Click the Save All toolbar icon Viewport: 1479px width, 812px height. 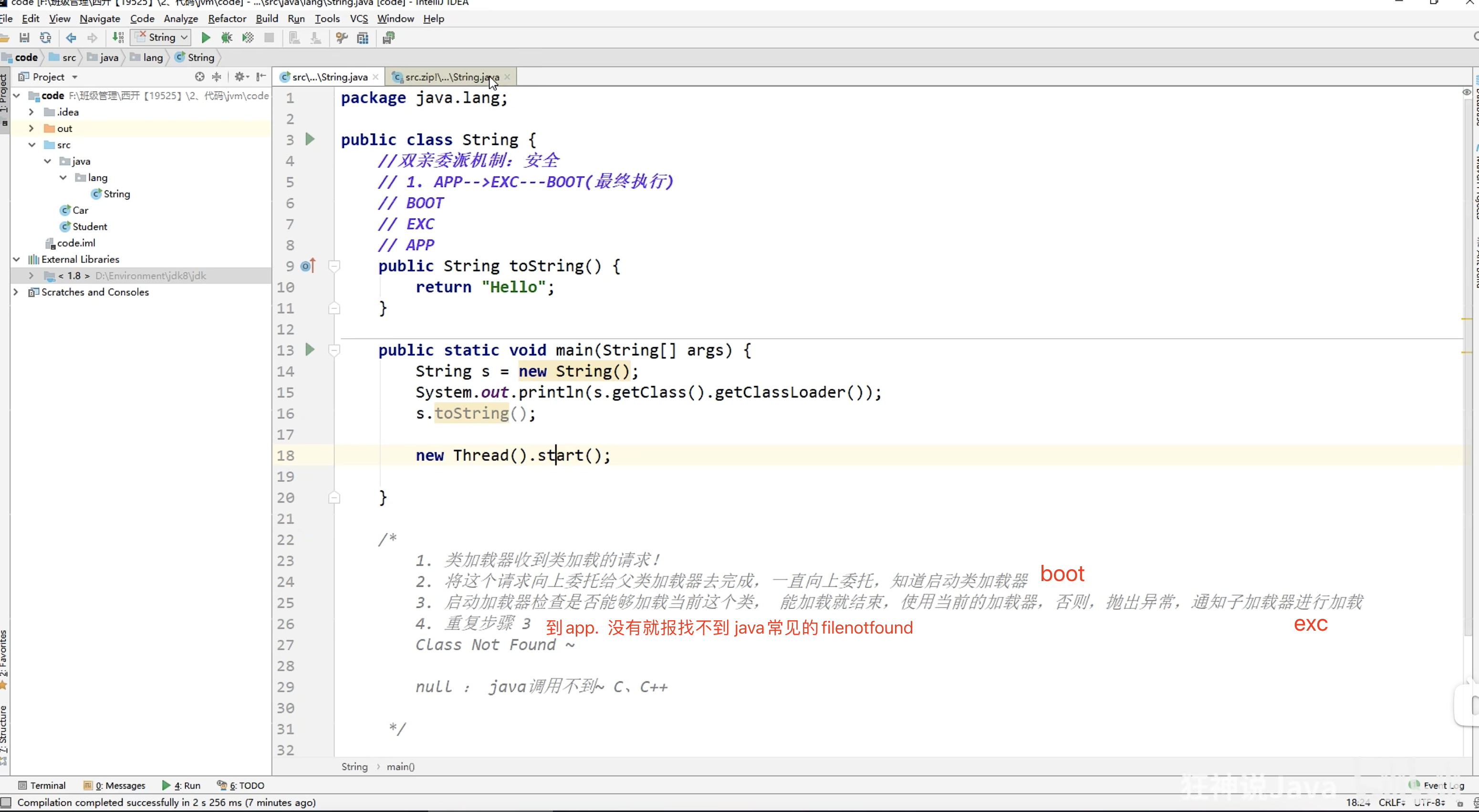pyautogui.click(x=24, y=38)
